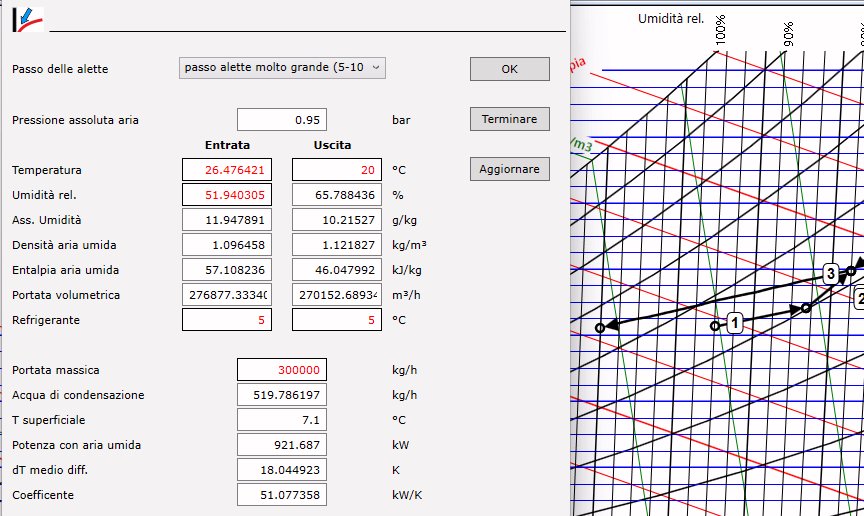864x516 pixels.
Task: Click the Entrata Ass. Umidità field
Action: [227, 220]
